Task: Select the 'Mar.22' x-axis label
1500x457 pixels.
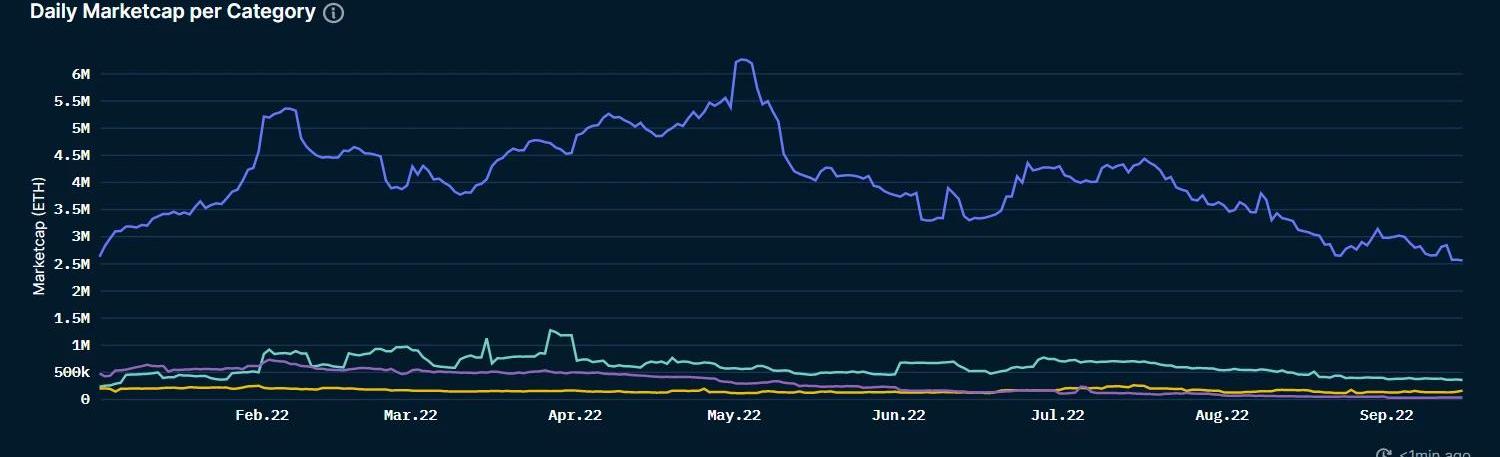Action: coord(410,416)
